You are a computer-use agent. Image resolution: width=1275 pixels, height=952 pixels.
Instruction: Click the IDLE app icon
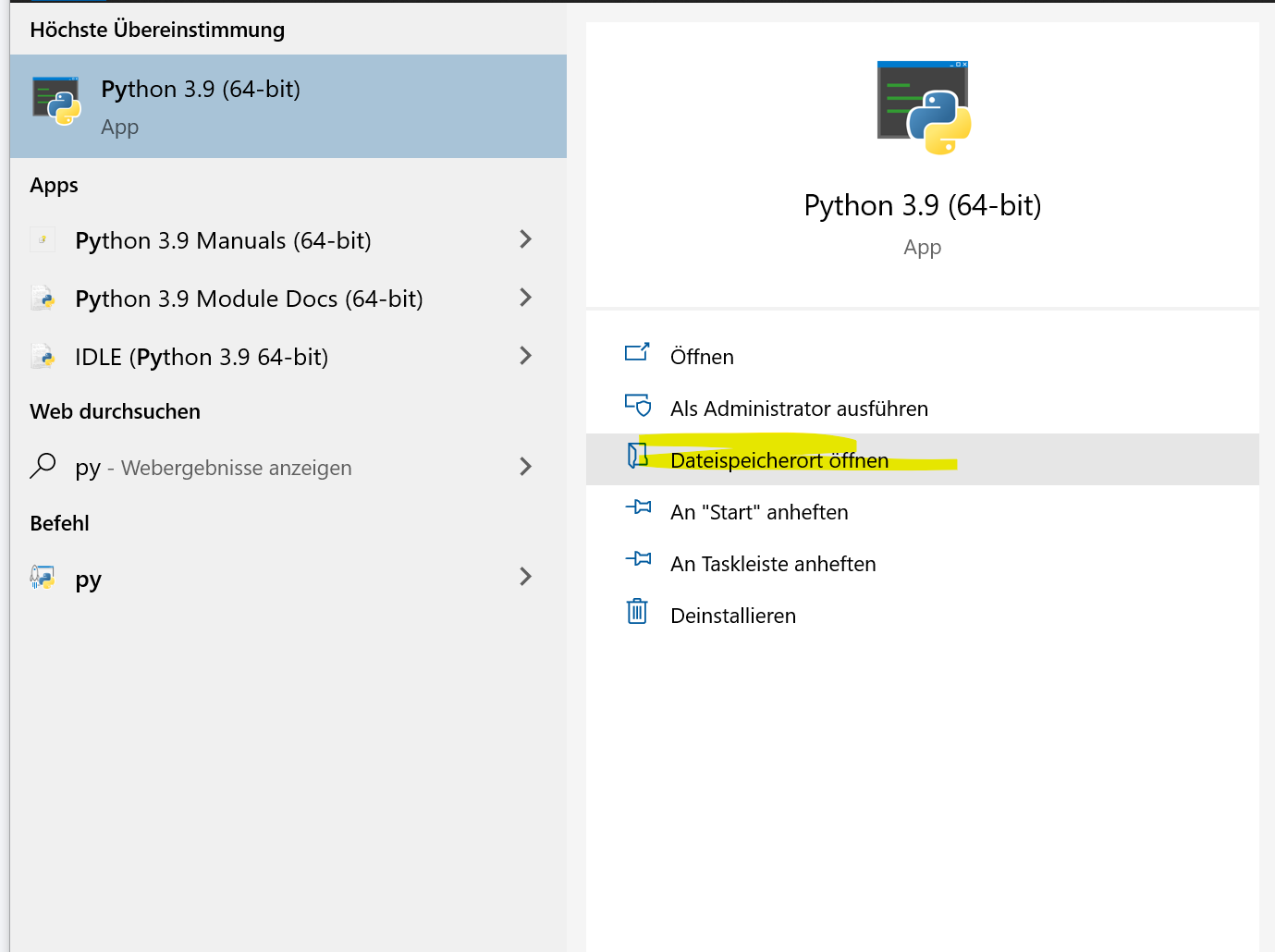coord(43,357)
